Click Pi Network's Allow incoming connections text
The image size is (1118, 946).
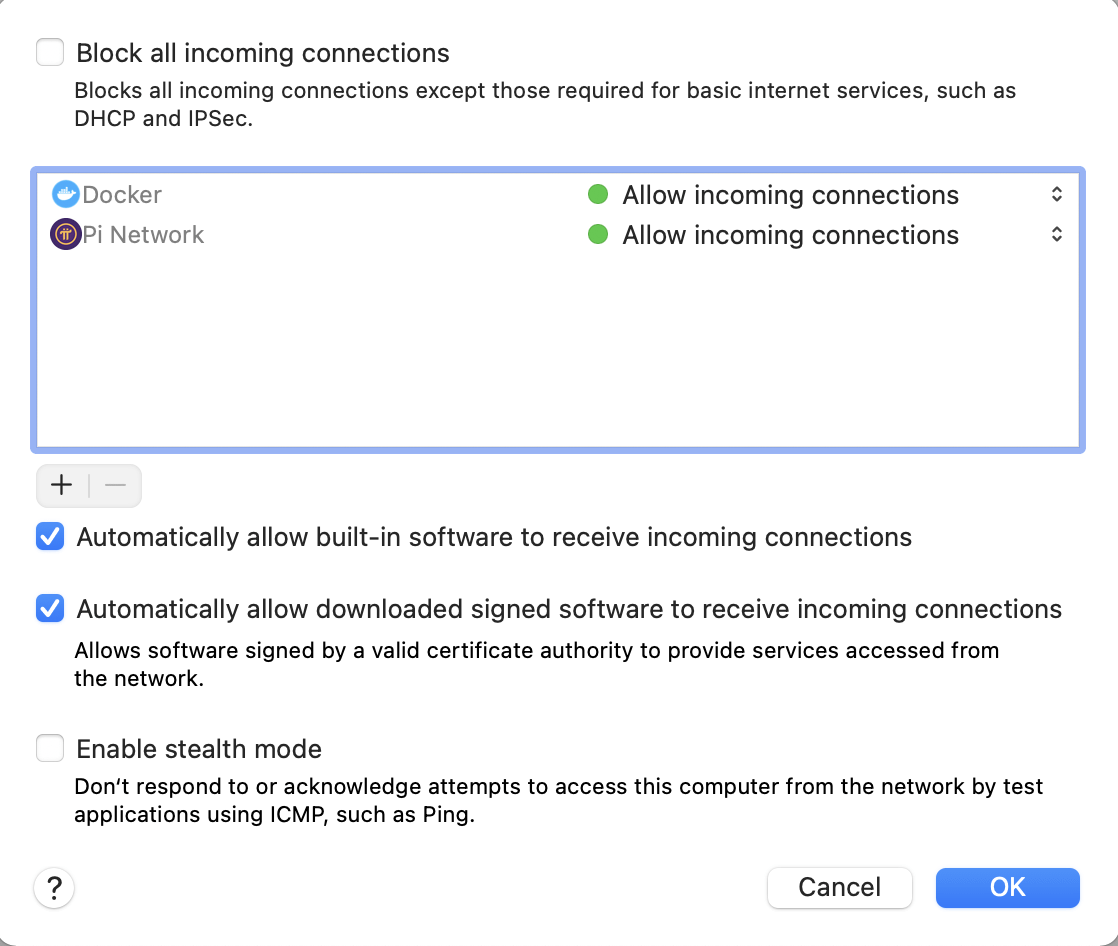(790, 235)
